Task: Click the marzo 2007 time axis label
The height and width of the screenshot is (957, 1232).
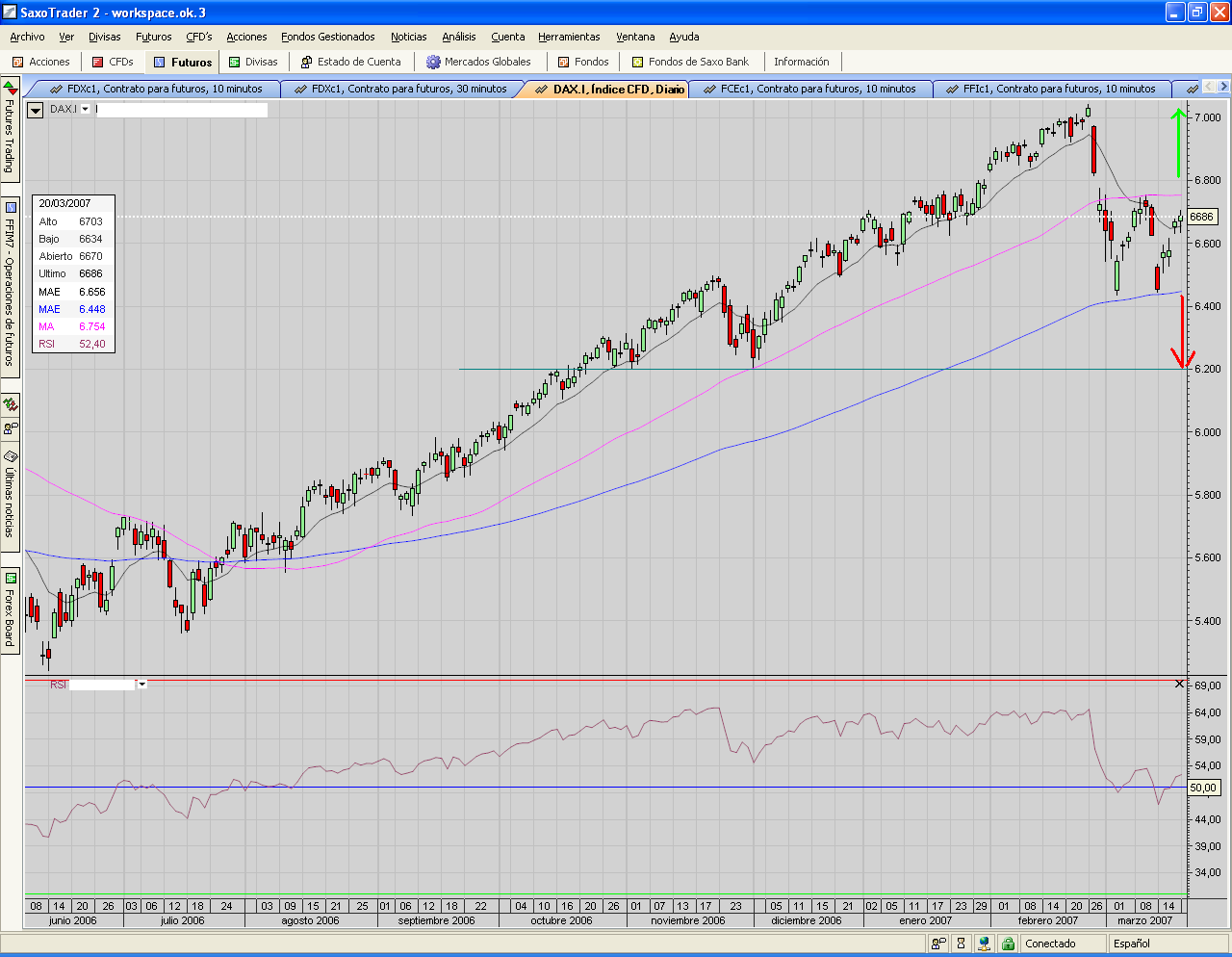Action: point(1145,920)
